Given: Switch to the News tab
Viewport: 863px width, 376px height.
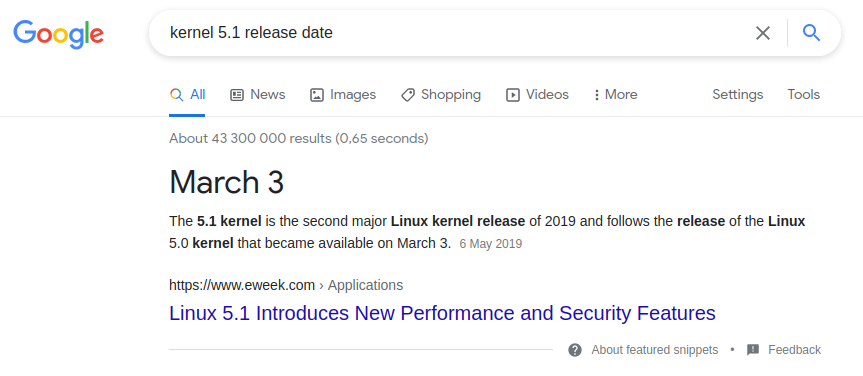Looking at the screenshot, I should tap(258, 95).
